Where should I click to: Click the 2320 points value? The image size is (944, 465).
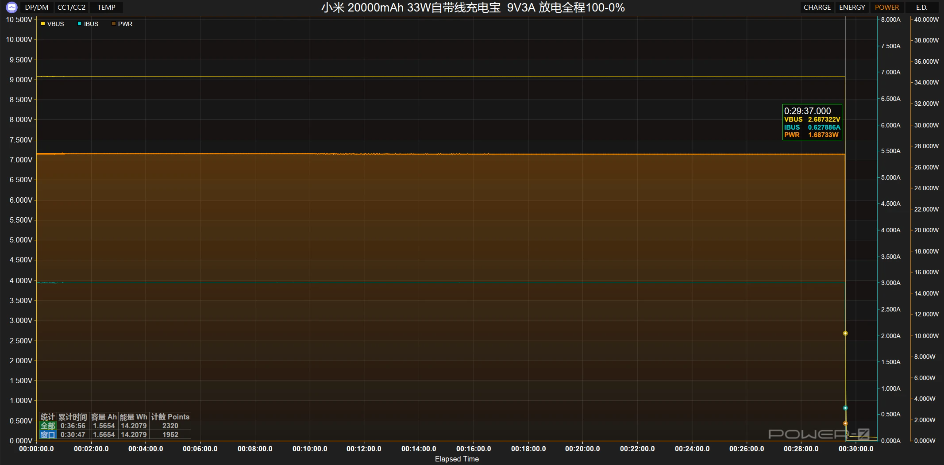click(170, 426)
